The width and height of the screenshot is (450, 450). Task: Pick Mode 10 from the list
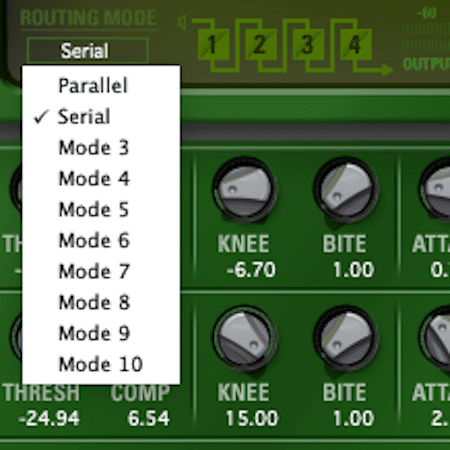[x=101, y=364]
